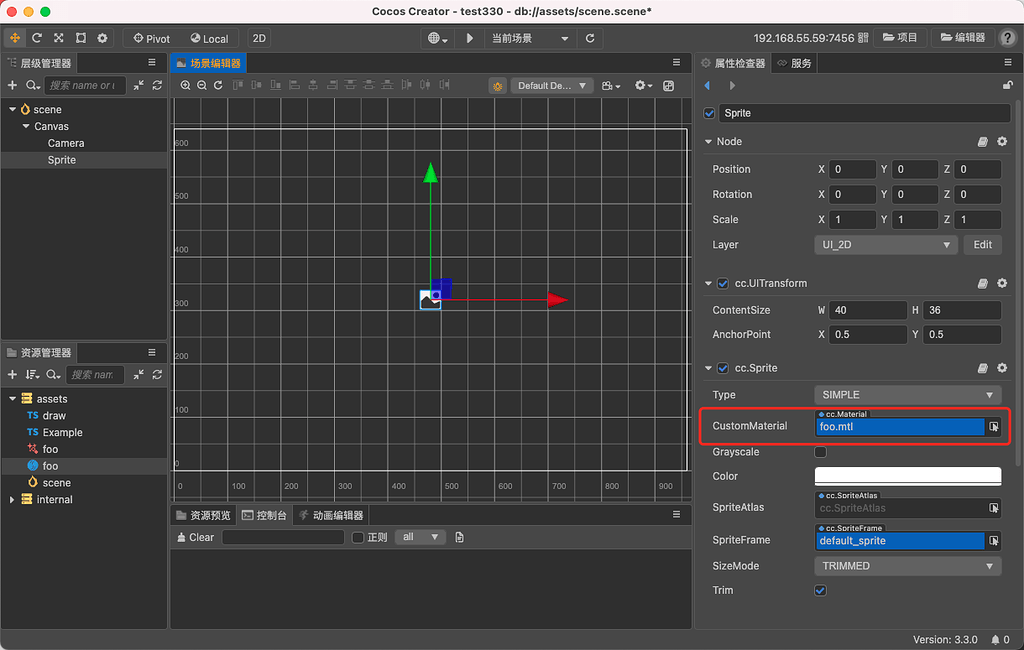Disable the cc.UITransform component checkbox
This screenshot has width=1024, height=650.
click(x=722, y=283)
